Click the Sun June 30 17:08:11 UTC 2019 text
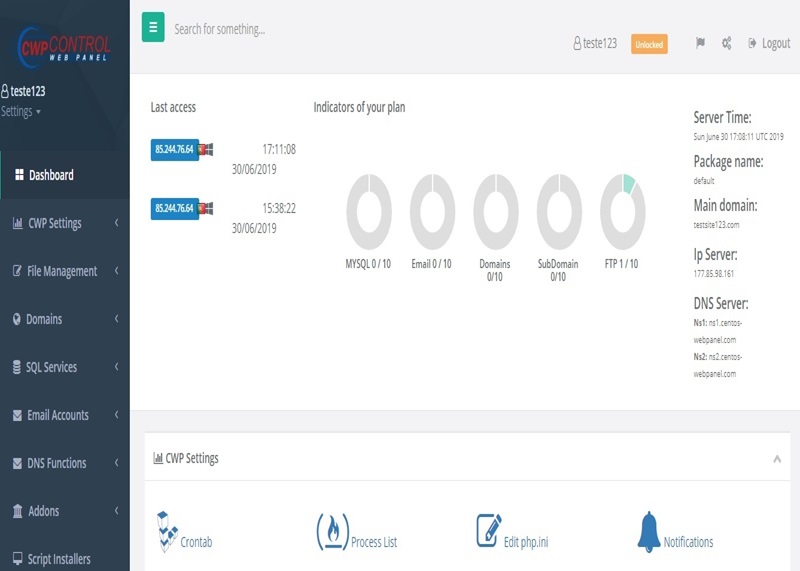This screenshot has width=800, height=571. click(x=738, y=137)
